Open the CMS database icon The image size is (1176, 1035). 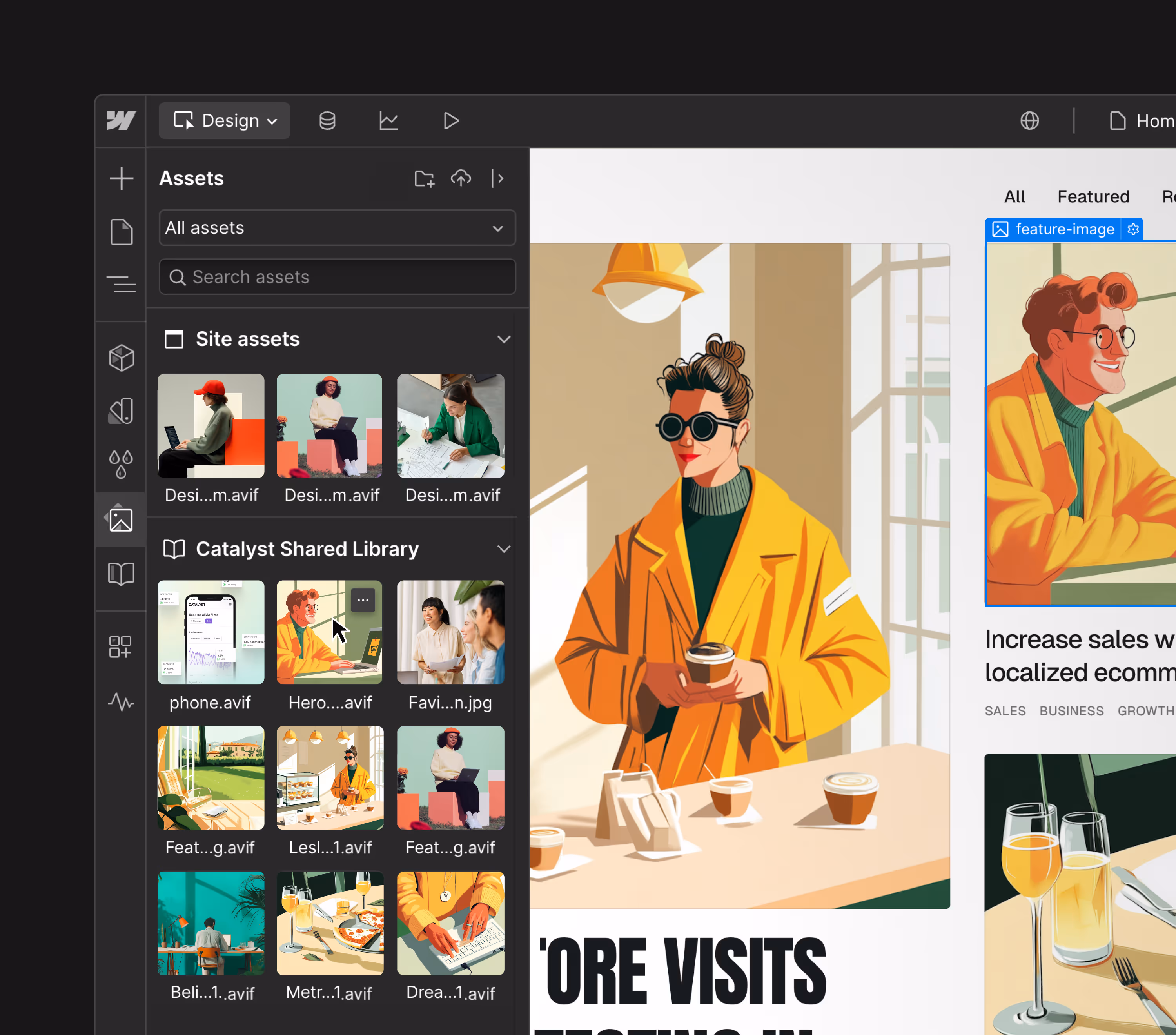[x=327, y=121]
